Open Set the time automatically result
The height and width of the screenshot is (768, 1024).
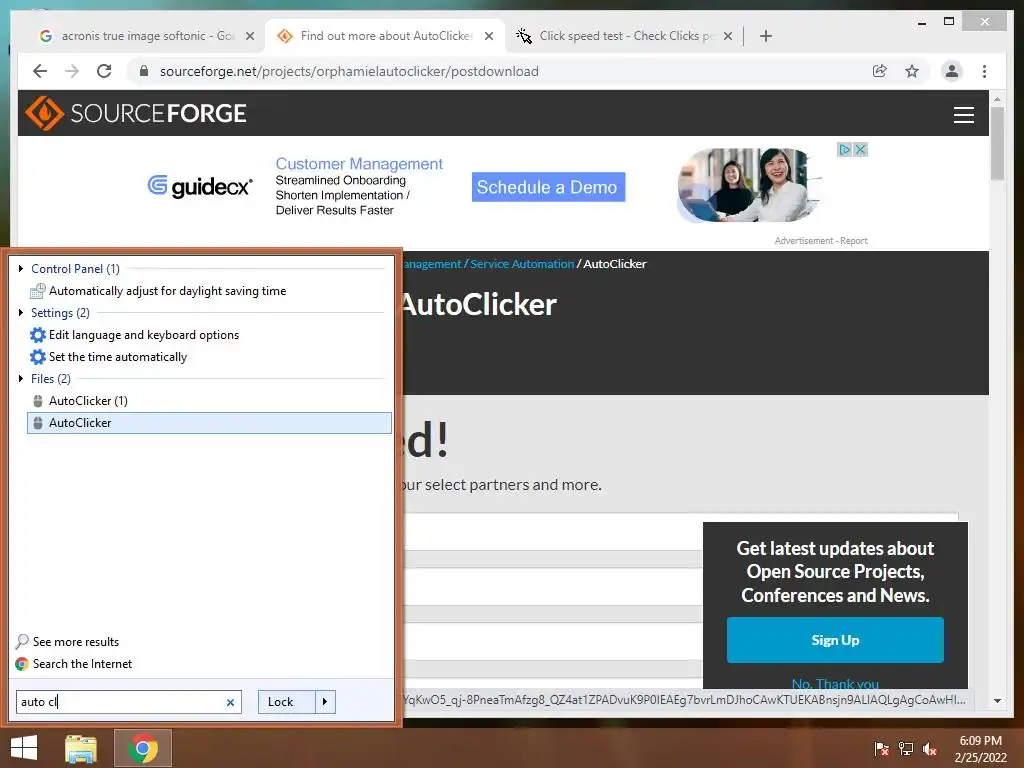click(x=118, y=357)
